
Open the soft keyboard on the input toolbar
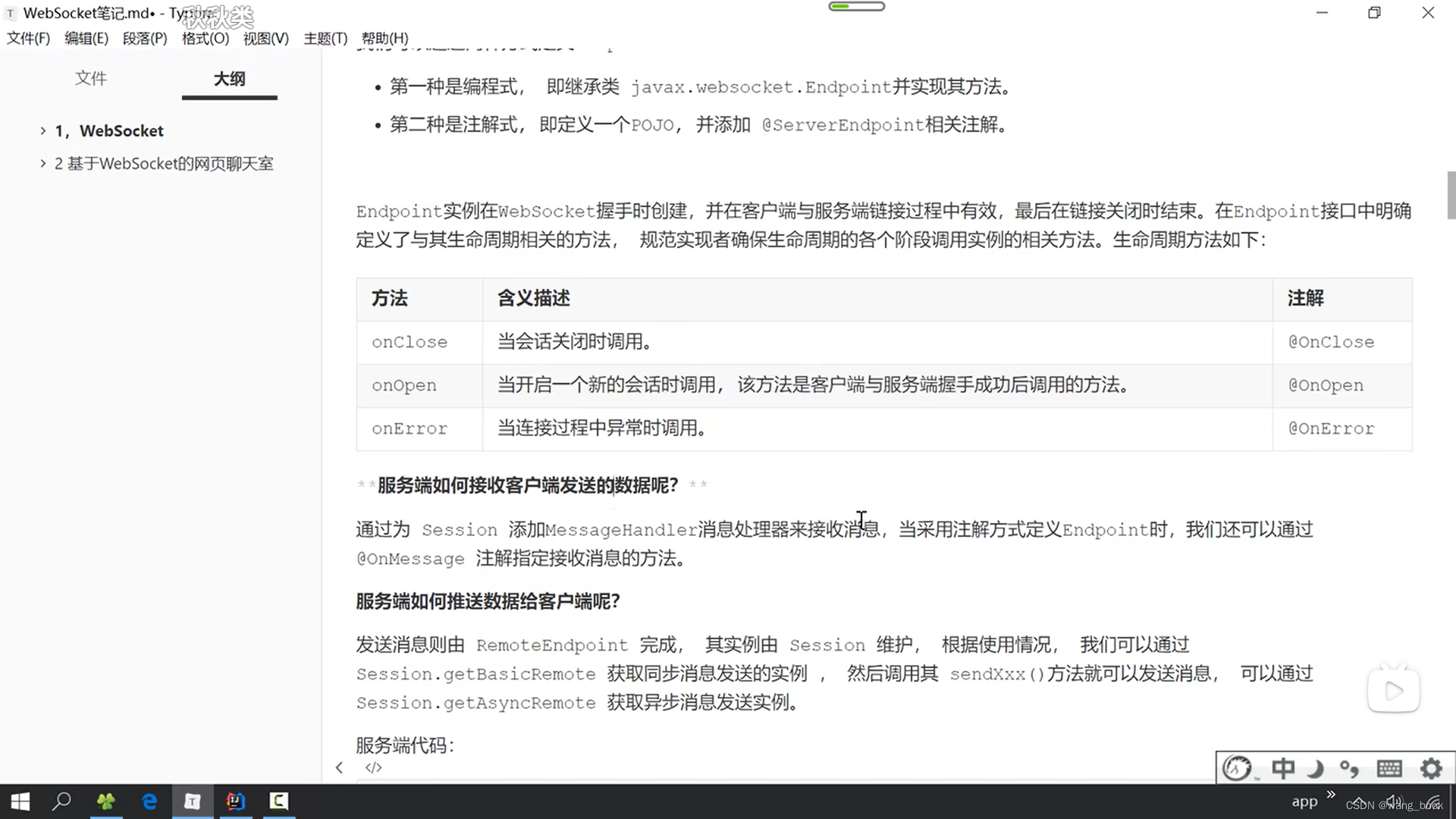click(1389, 768)
